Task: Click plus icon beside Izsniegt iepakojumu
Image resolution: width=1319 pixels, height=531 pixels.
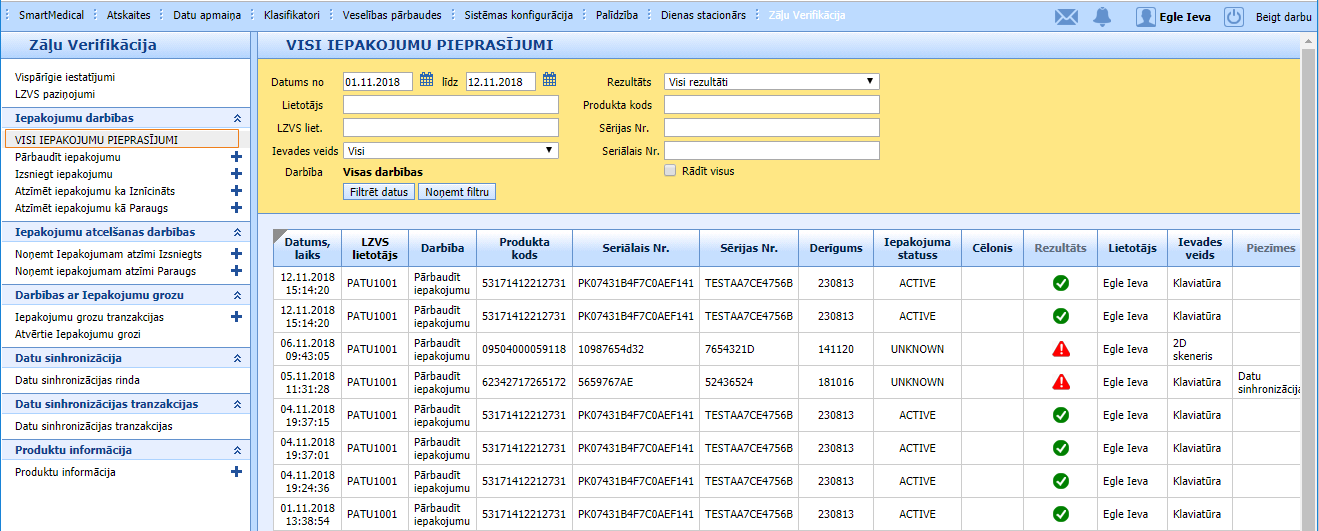Action: (237, 174)
